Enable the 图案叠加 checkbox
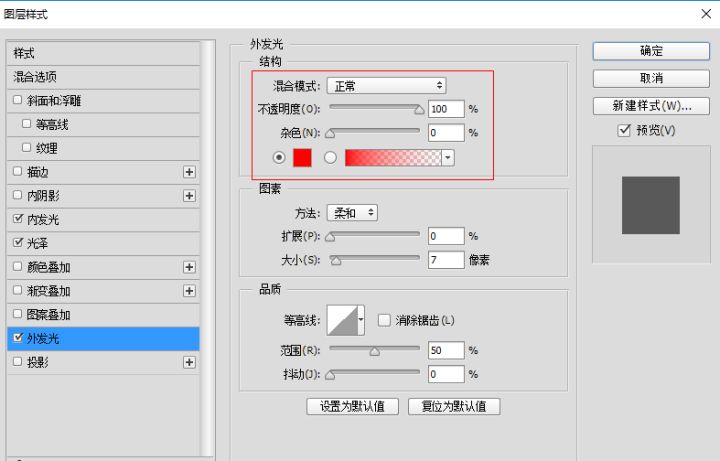The height and width of the screenshot is (461, 720). click(x=17, y=314)
